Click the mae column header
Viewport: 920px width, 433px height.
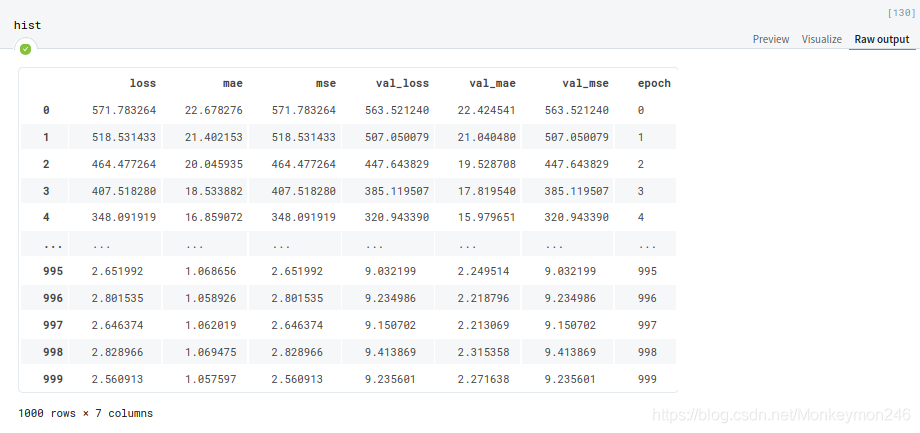(233, 83)
